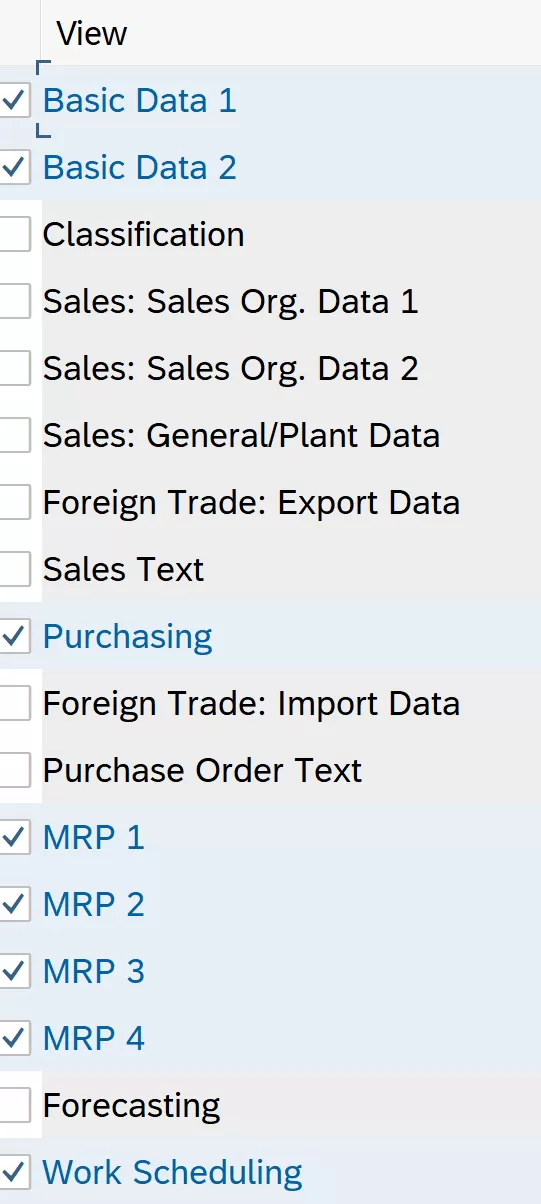Screen dimensions: 541x1204
Task: Deselect the Purchasing view checkbox
Action: point(14,636)
